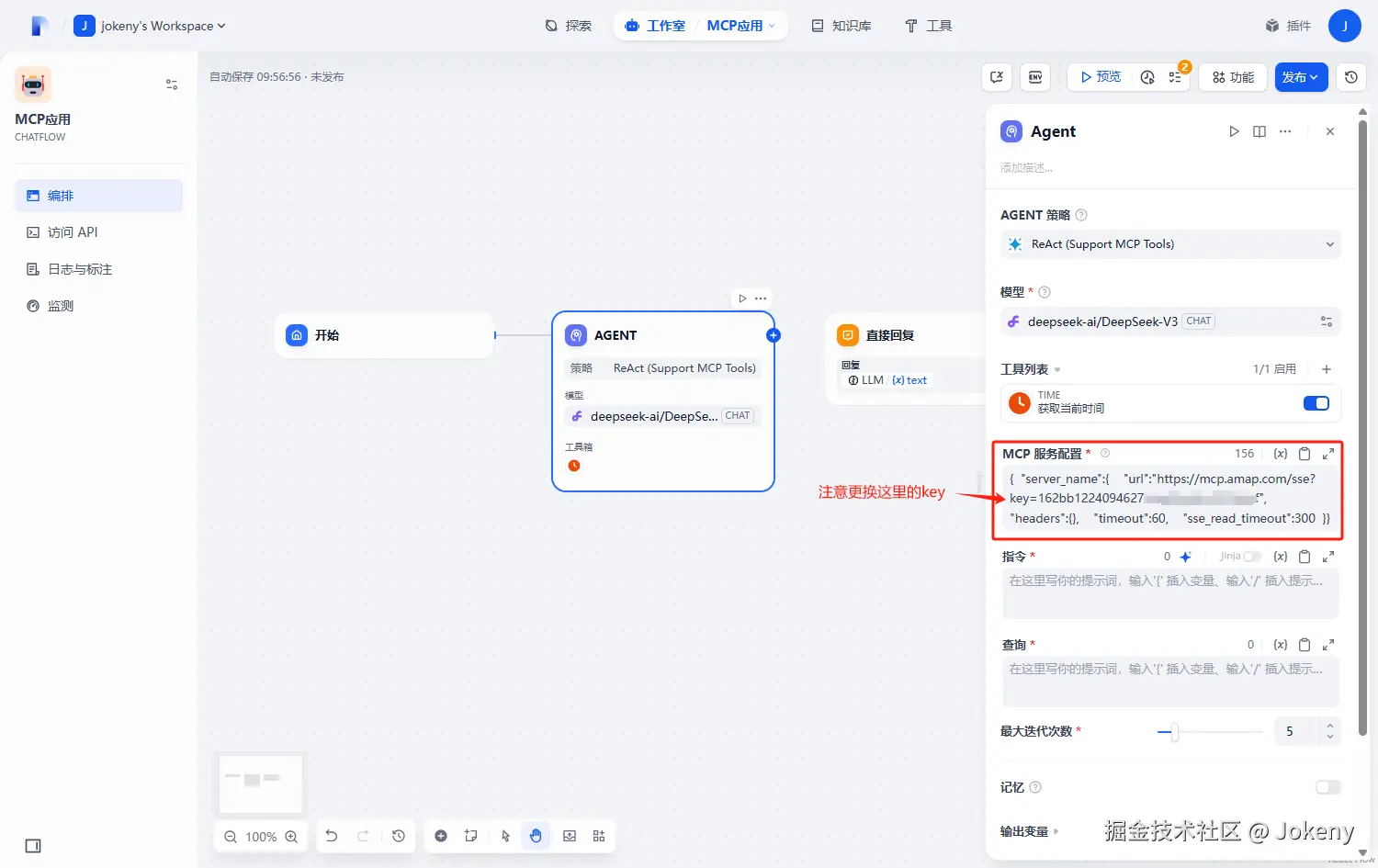Open the 发布 publish dropdown
The width and height of the screenshot is (1378, 868).
point(1300,77)
